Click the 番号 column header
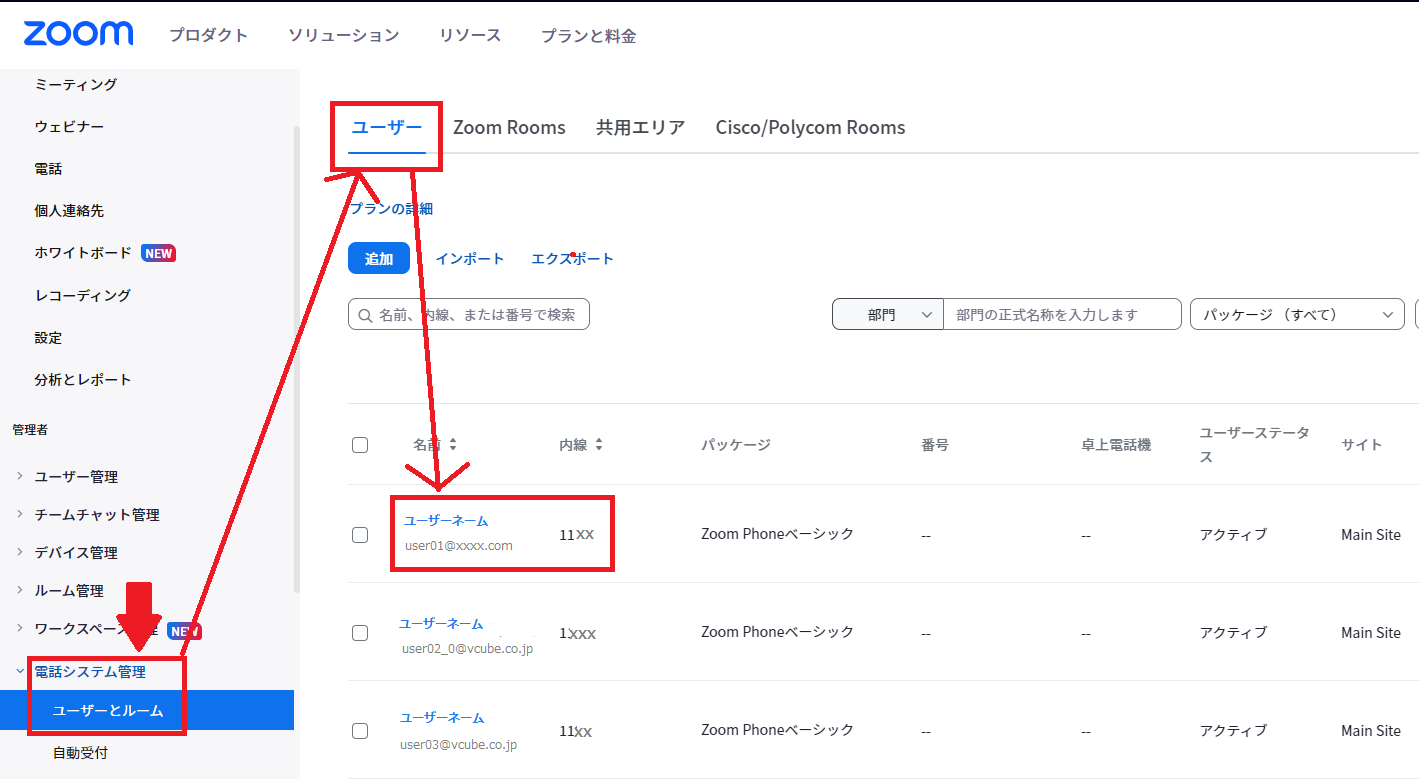 (935, 445)
